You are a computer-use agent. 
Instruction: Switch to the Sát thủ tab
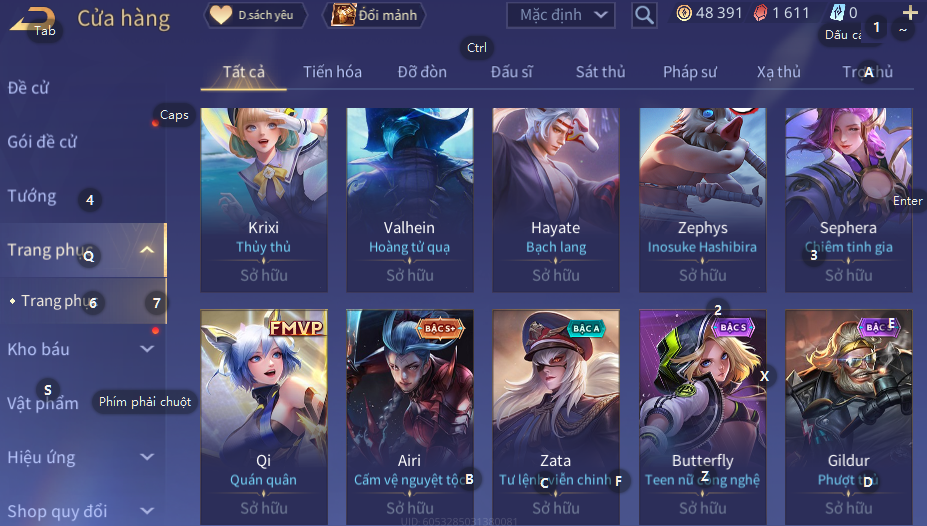coord(600,72)
